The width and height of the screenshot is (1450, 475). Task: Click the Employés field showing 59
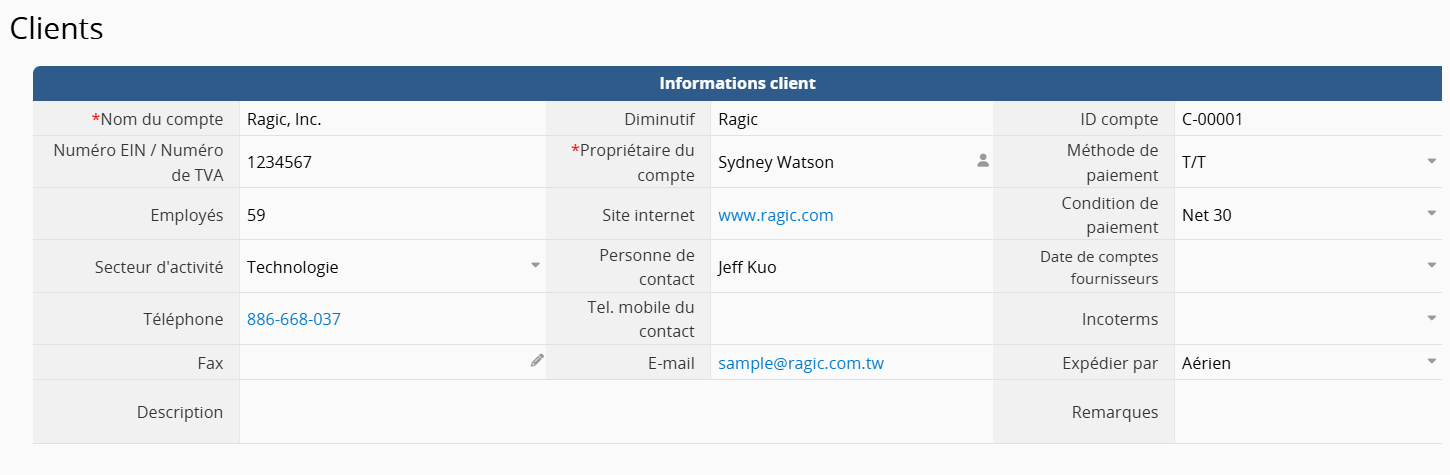390,214
